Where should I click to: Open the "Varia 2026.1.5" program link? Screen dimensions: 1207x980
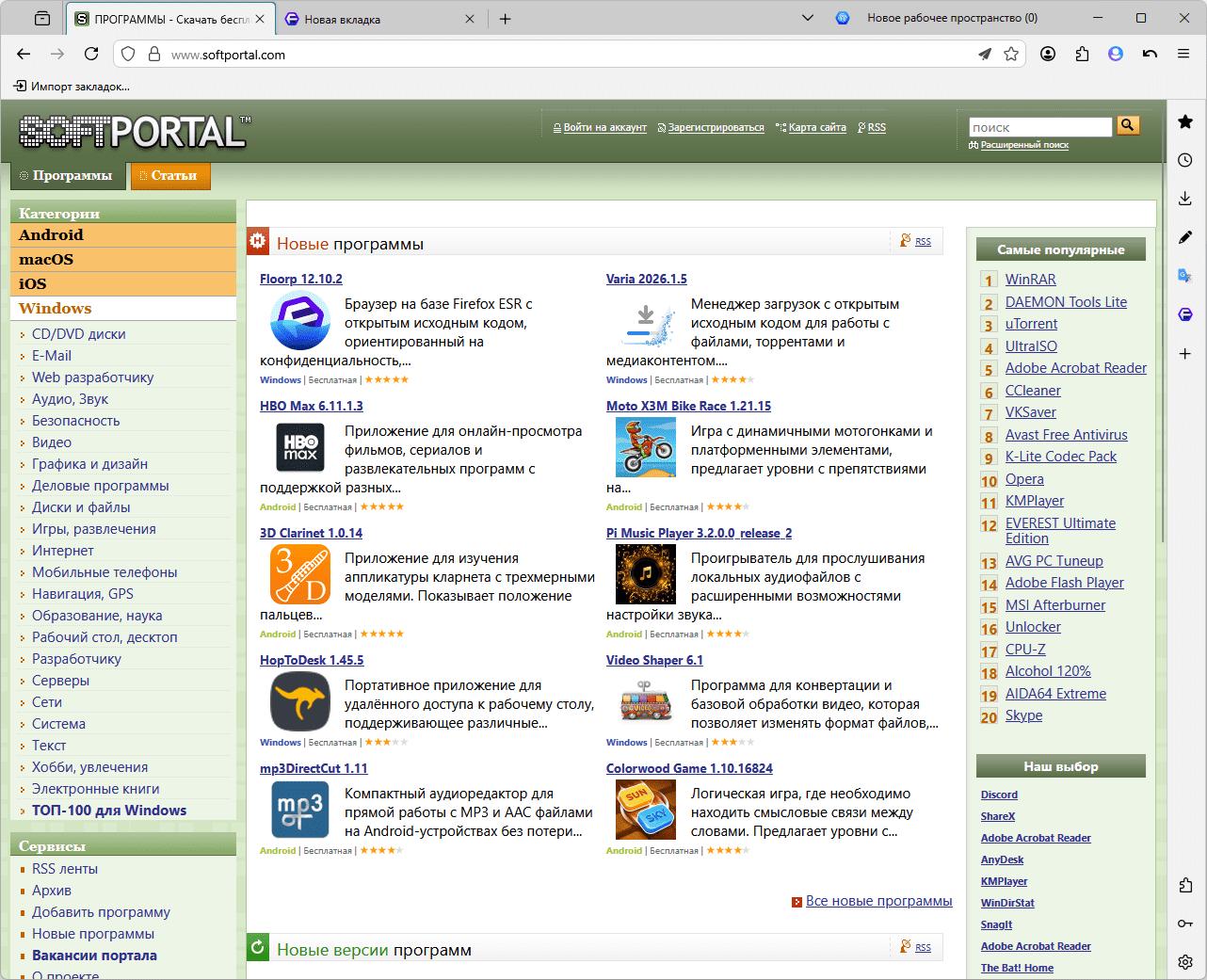point(647,279)
